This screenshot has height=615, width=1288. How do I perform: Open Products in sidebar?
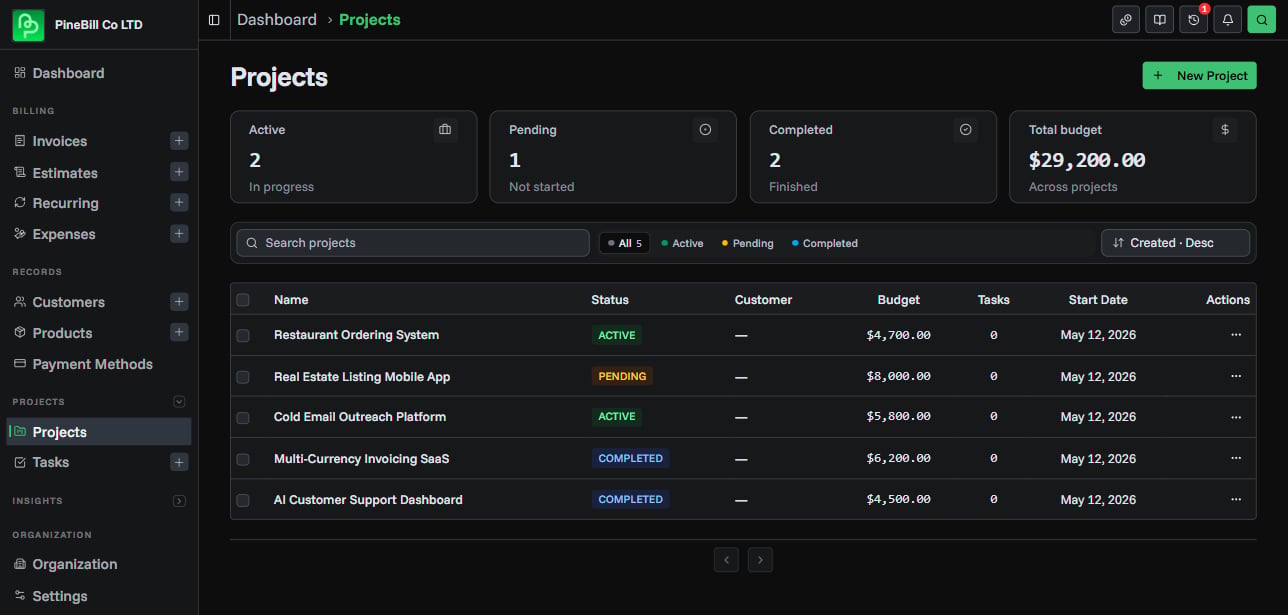62,333
